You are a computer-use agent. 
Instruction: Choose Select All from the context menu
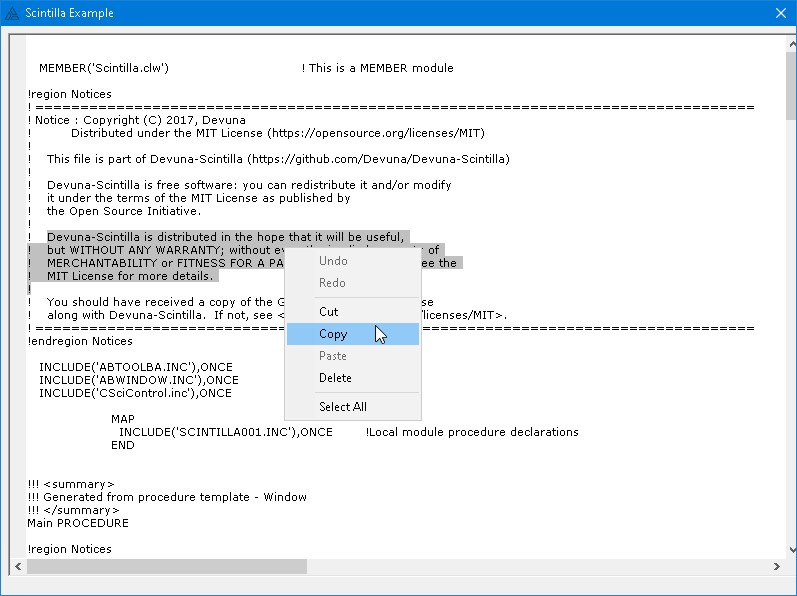pos(342,407)
